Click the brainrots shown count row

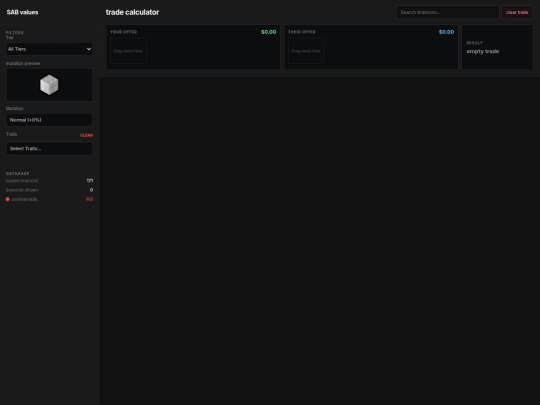point(49,190)
